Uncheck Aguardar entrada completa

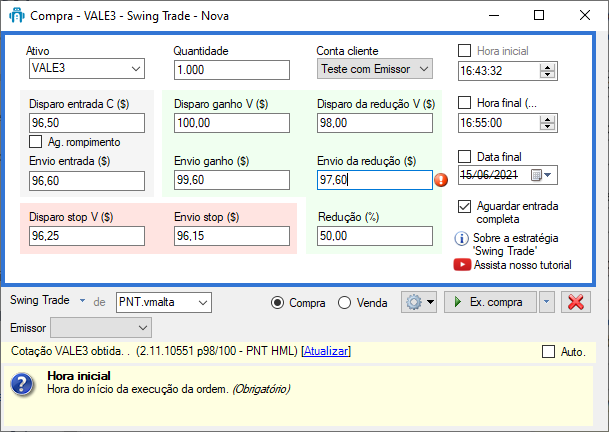click(x=465, y=206)
